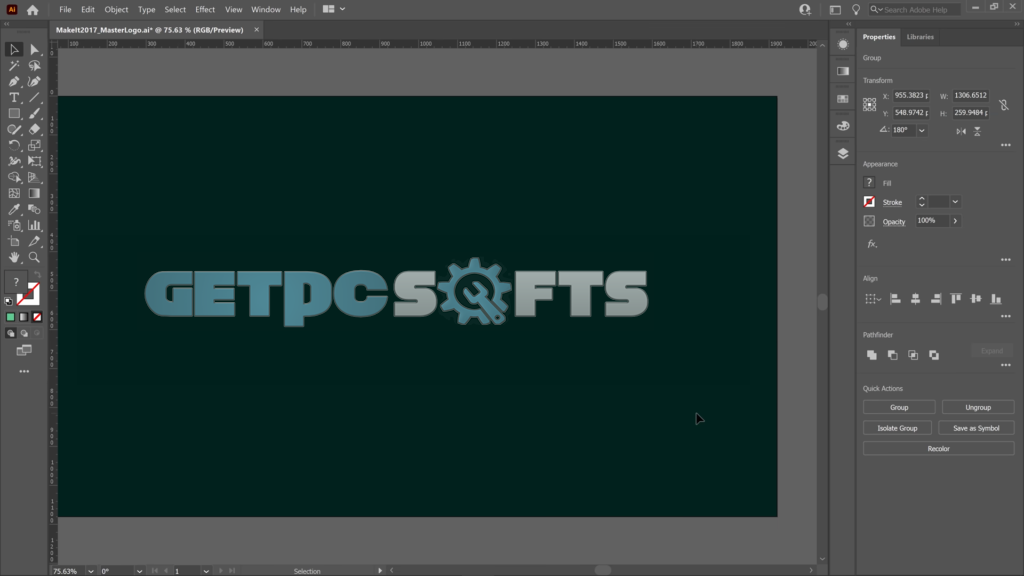Image resolution: width=1024 pixels, height=576 pixels.
Task: Open the Object menu
Action: (x=116, y=10)
